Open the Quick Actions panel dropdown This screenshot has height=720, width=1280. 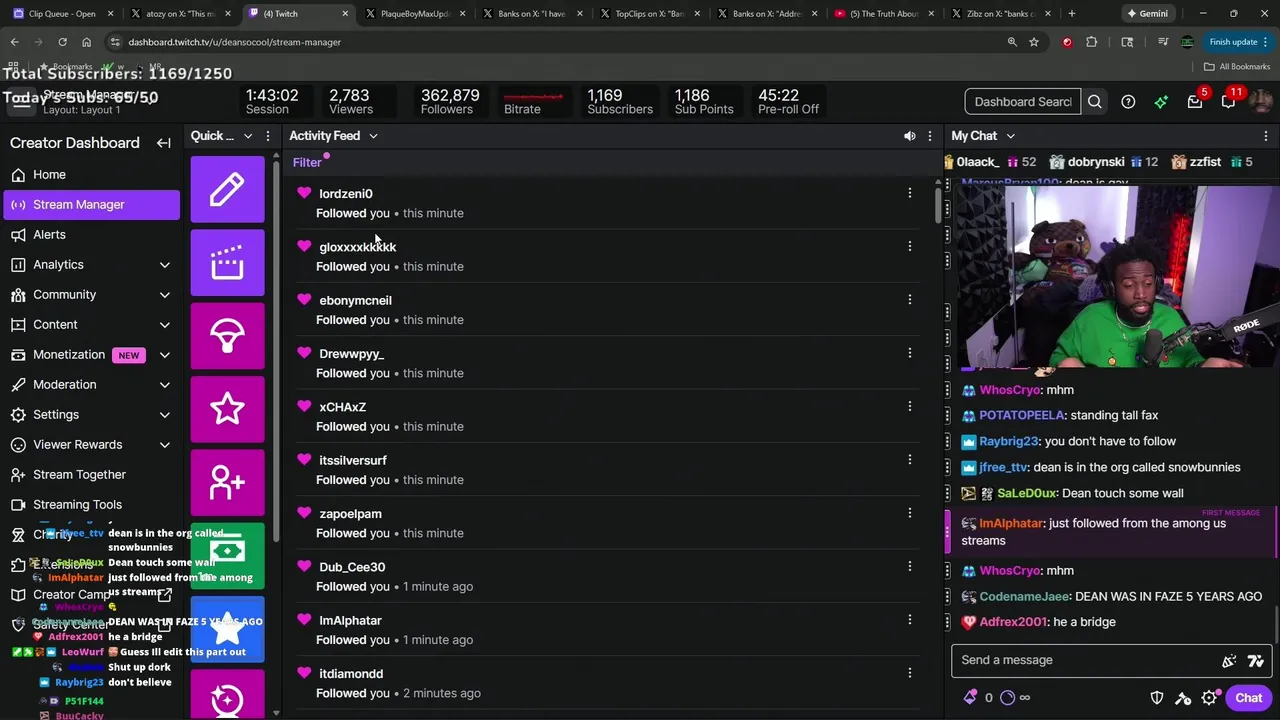pyautogui.click(x=248, y=136)
